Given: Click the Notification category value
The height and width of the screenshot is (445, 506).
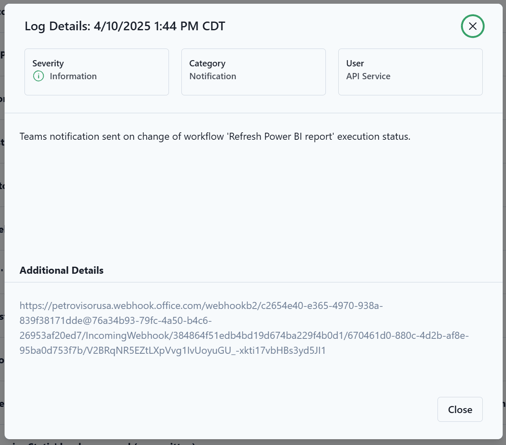Looking at the screenshot, I should point(213,76).
